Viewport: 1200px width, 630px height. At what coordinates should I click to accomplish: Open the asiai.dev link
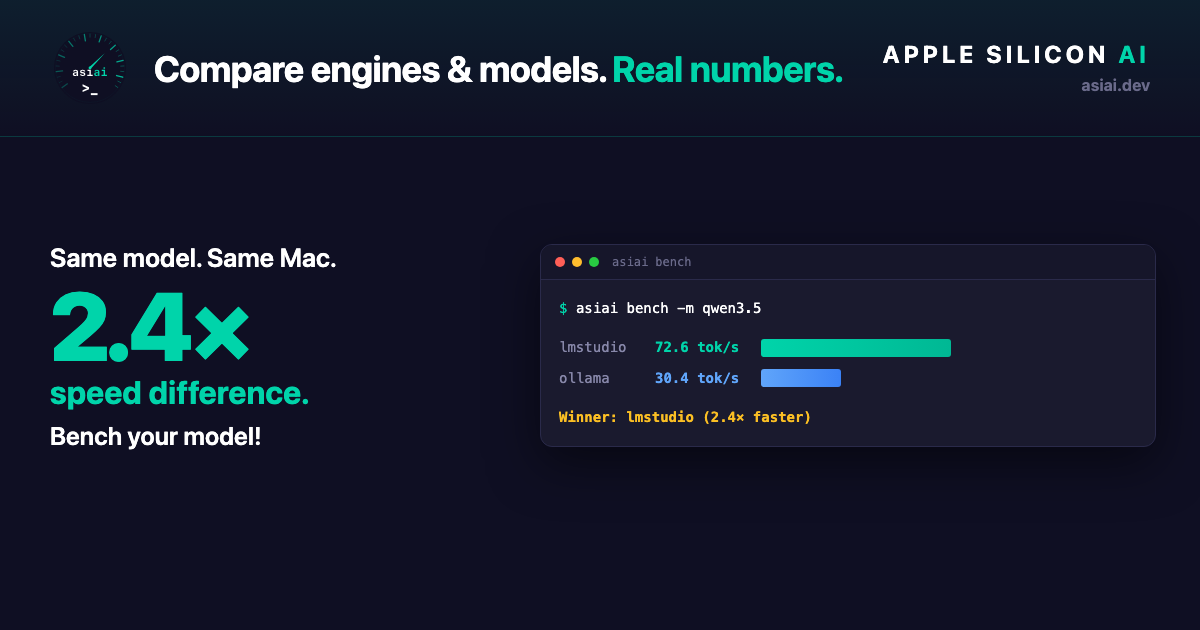pos(1115,86)
